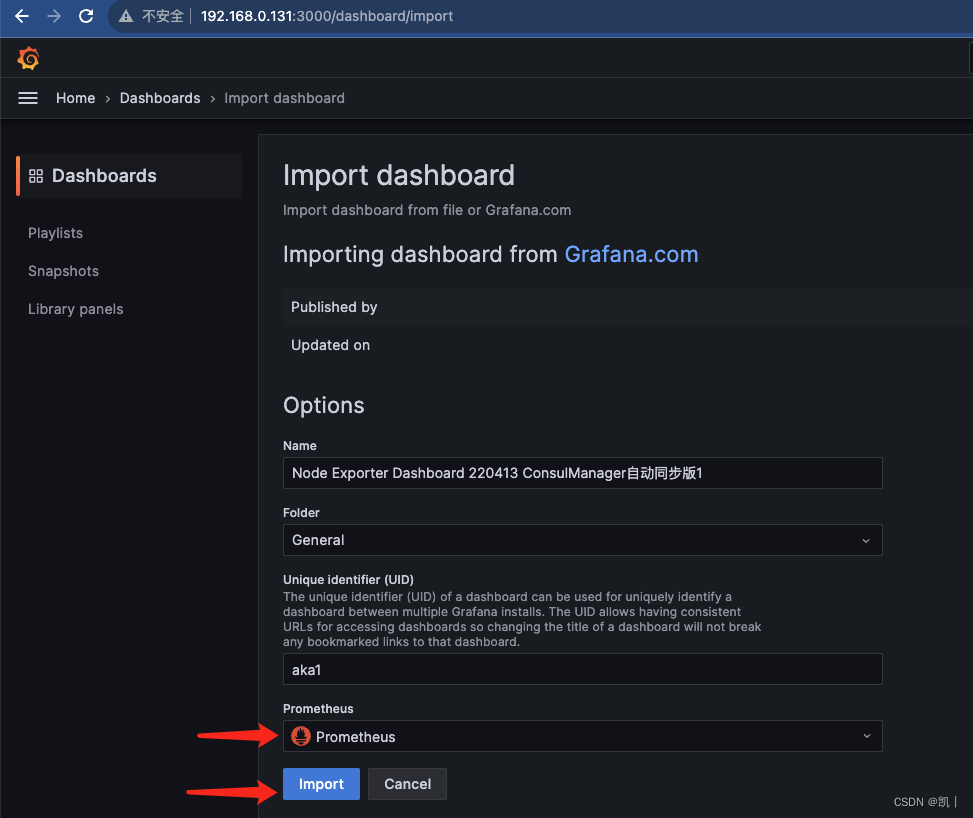Go to Home breadcrumb
The height and width of the screenshot is (818, 973).
76,98
